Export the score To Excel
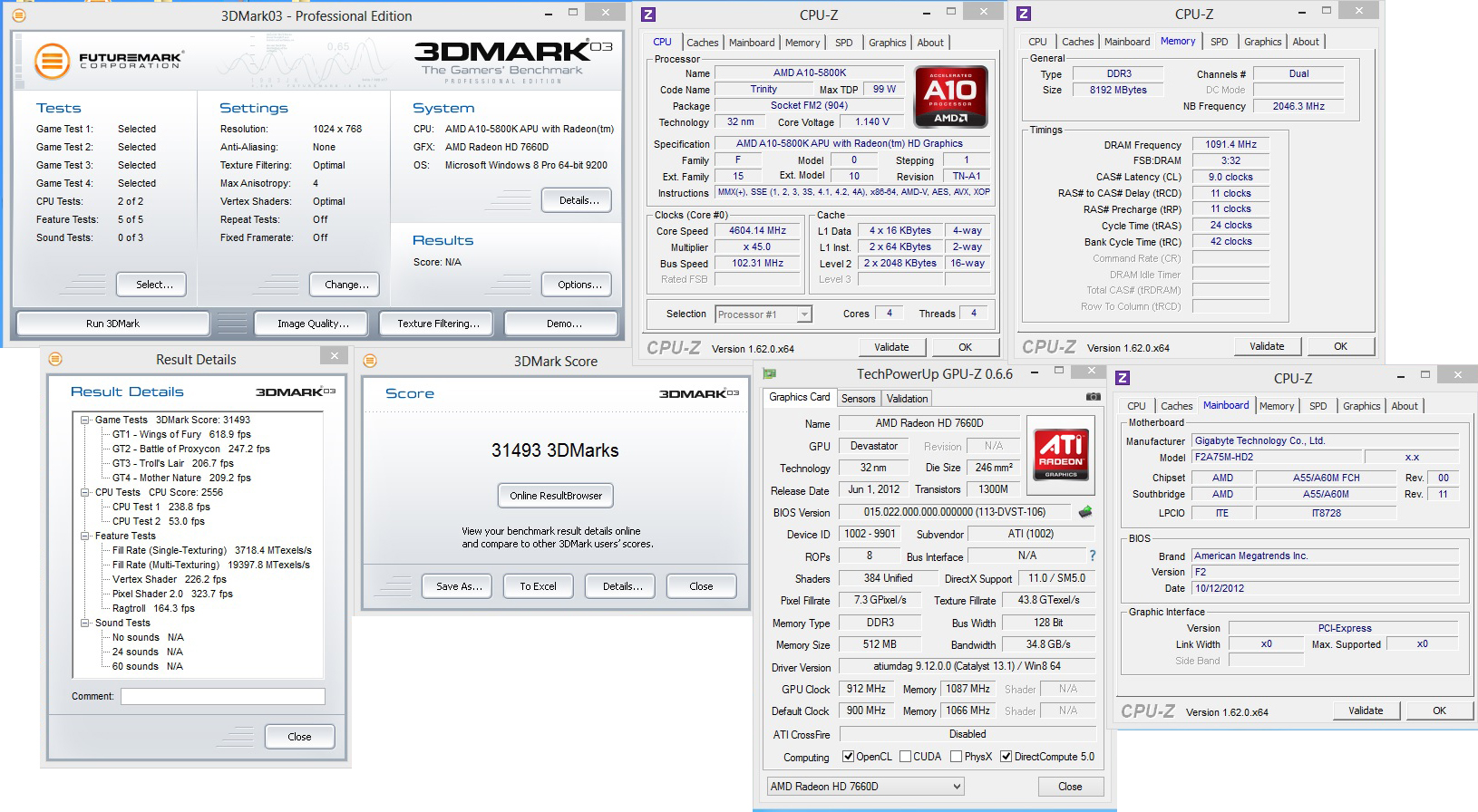The width and height of the screenshot is (1478, 812). click(538, 586)
